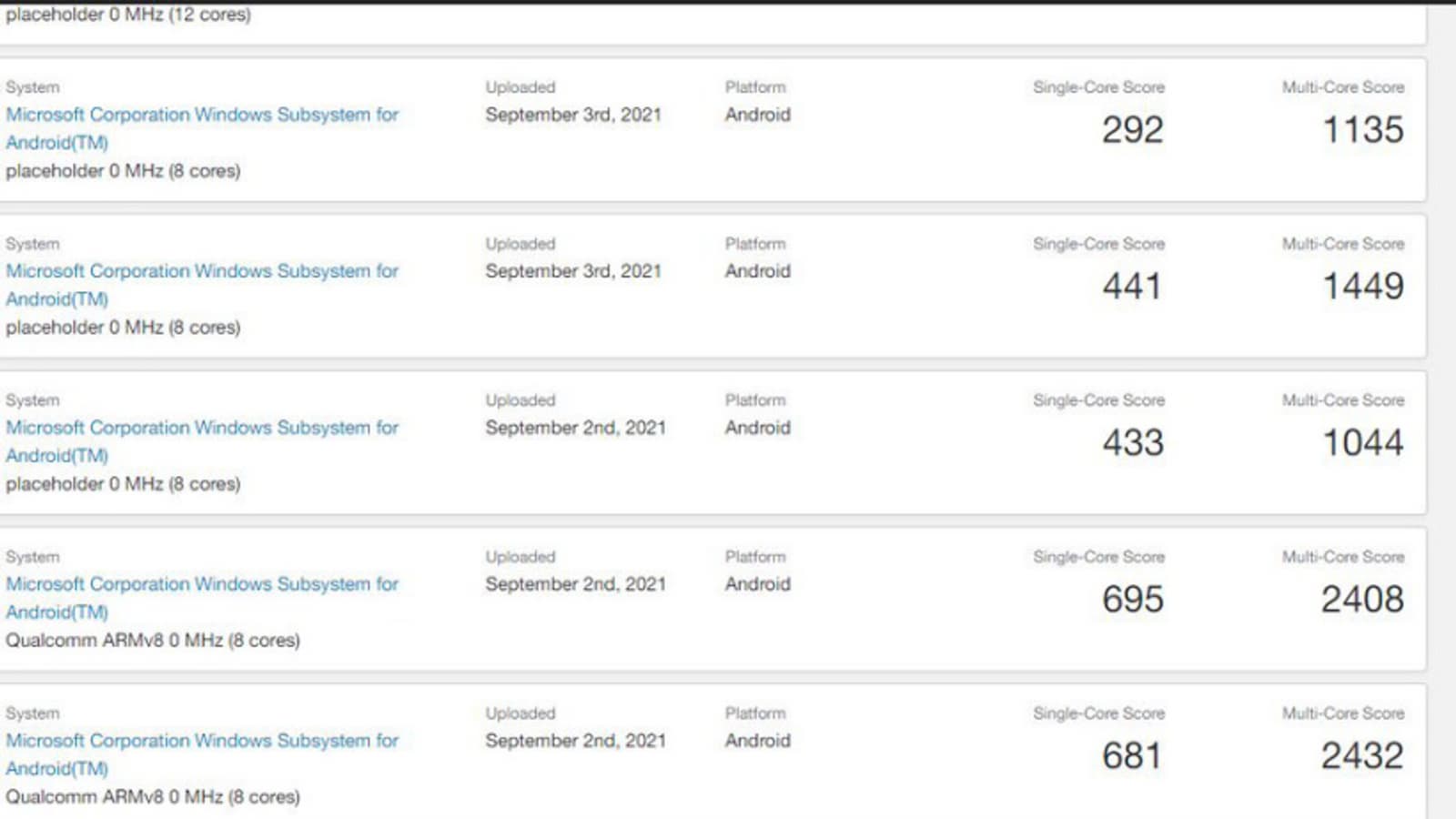The width and height of the screenshot is (1456, 819).
Task: Open system link with 695 single-core score
Action: (202, 585)
